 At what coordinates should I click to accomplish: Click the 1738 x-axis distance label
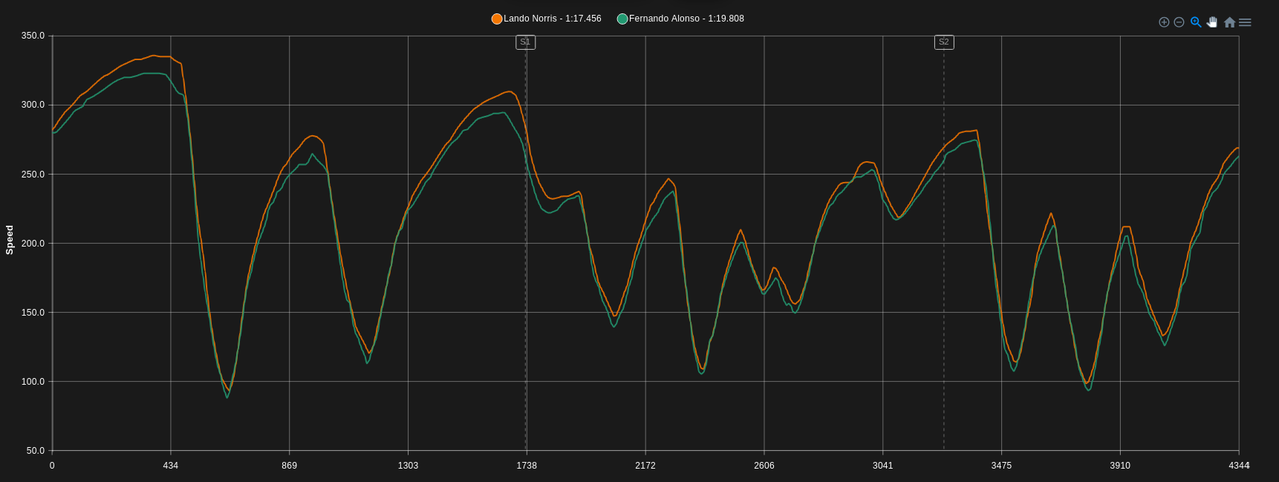point(526,466)
